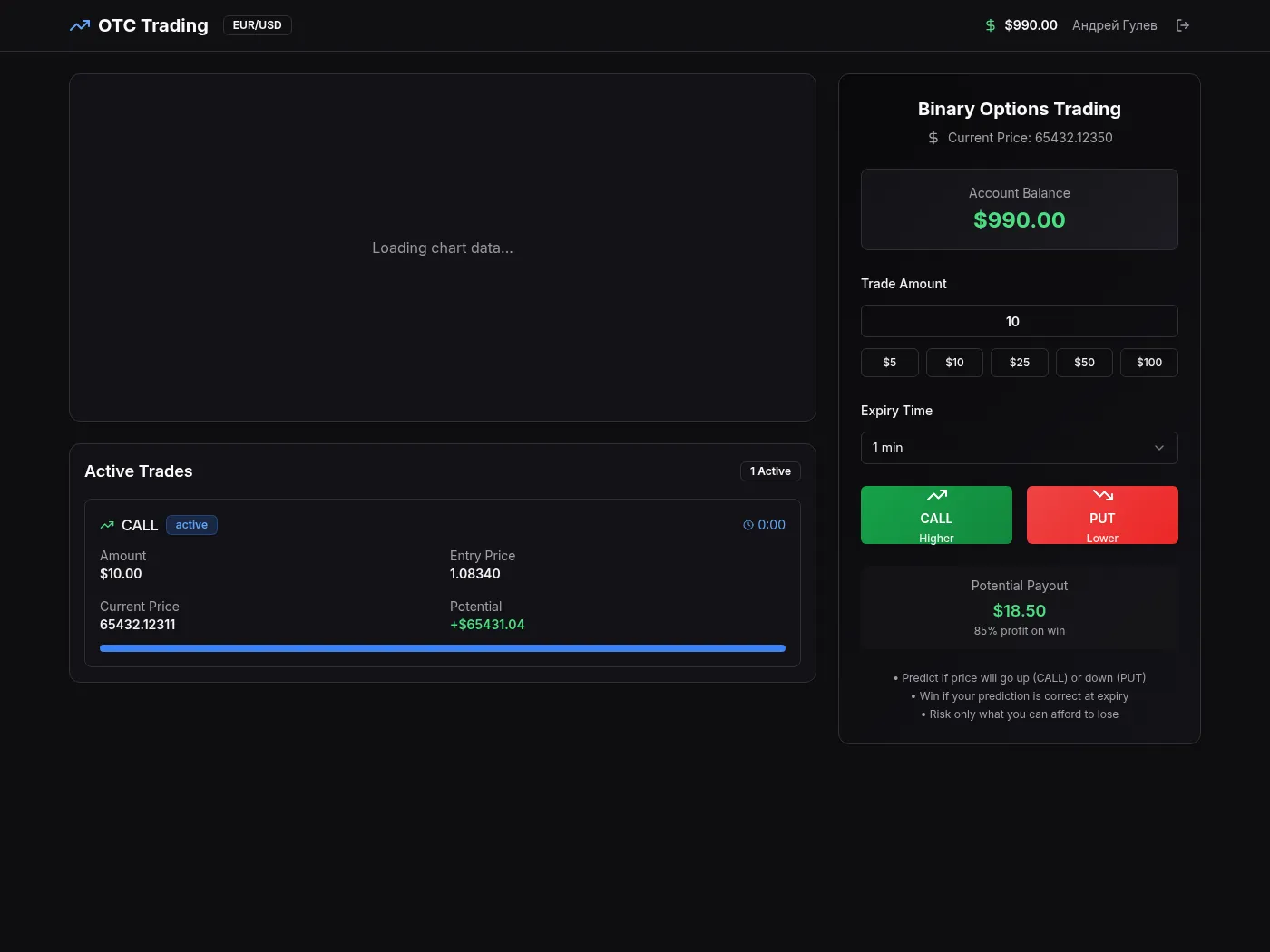This screenshot has height=952, width=1270.
Task: Place a trade with the PUT Lower label
Action: [1102, 515]
